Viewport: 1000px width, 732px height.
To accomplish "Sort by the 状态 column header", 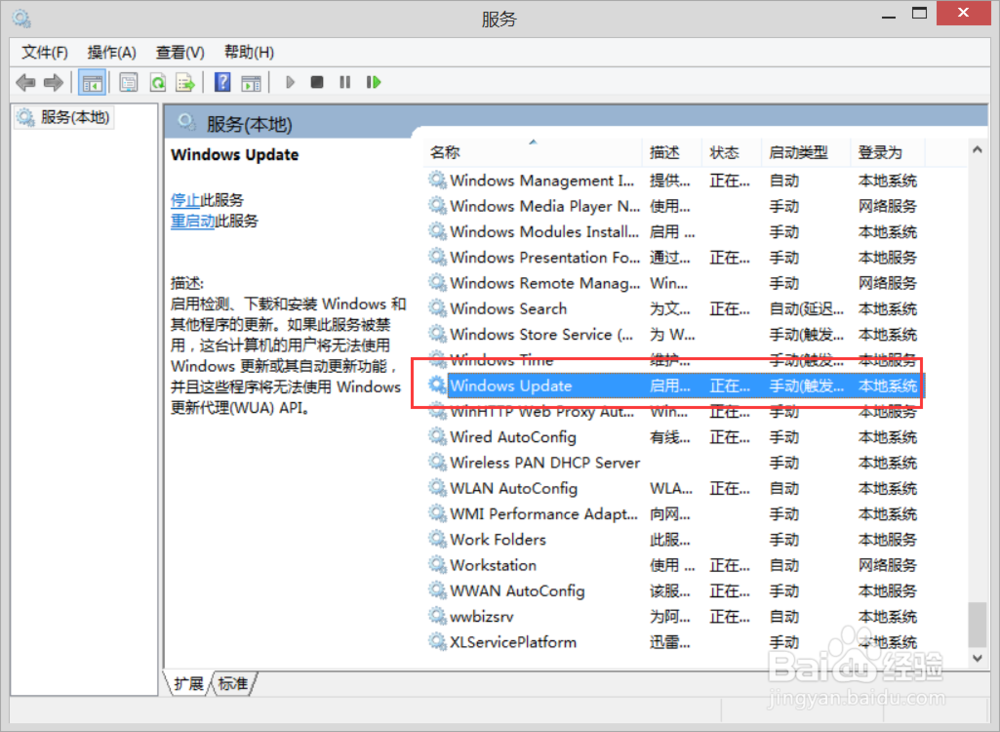I will pyautogui.click(x=732, y=152).
